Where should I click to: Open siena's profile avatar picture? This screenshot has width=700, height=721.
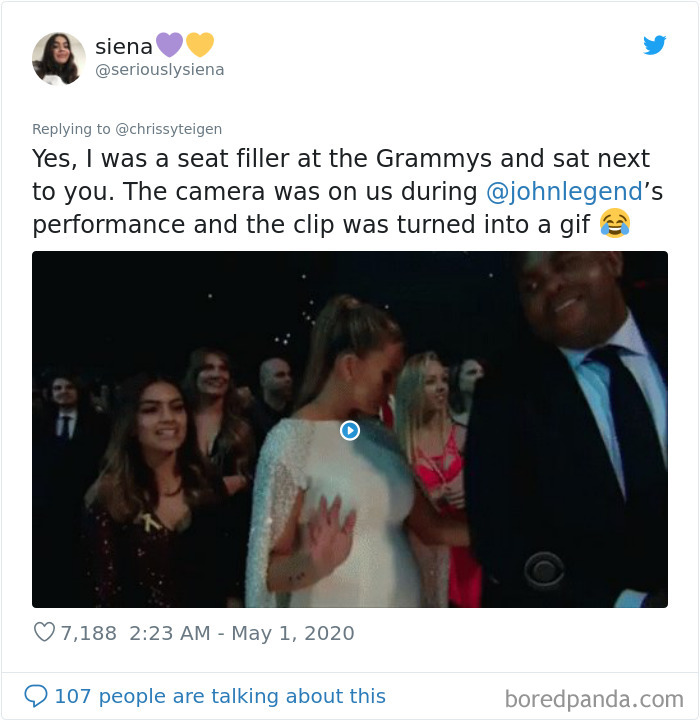click(x=59, y=58)
